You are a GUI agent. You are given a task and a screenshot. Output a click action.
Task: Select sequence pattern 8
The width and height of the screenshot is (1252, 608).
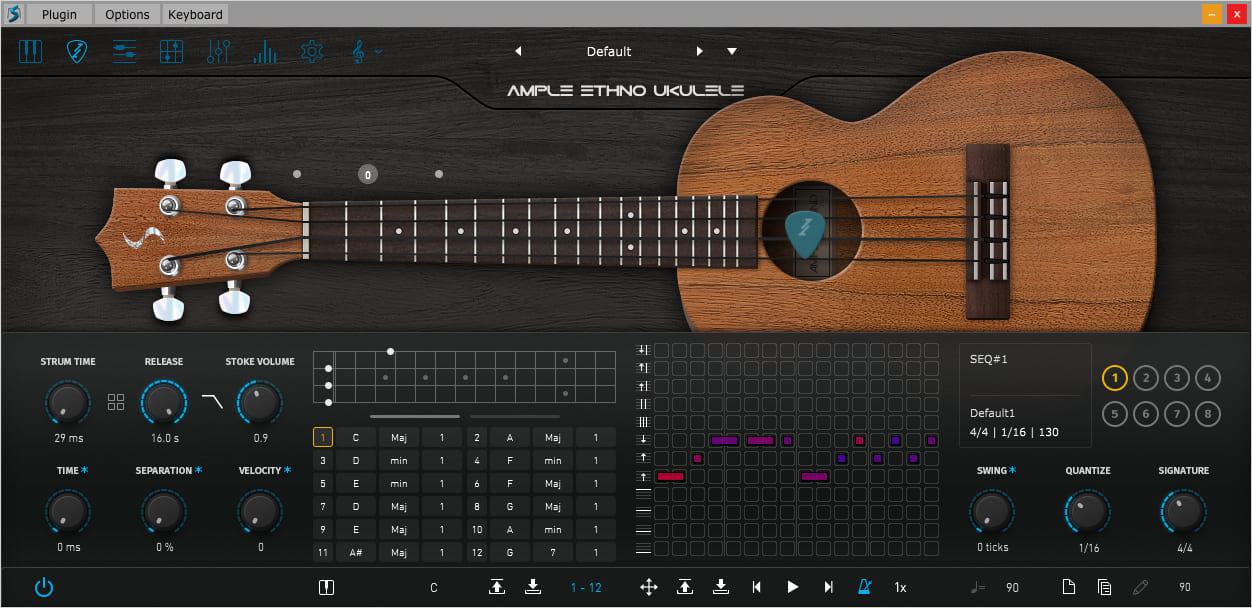tap(1208, 413)
